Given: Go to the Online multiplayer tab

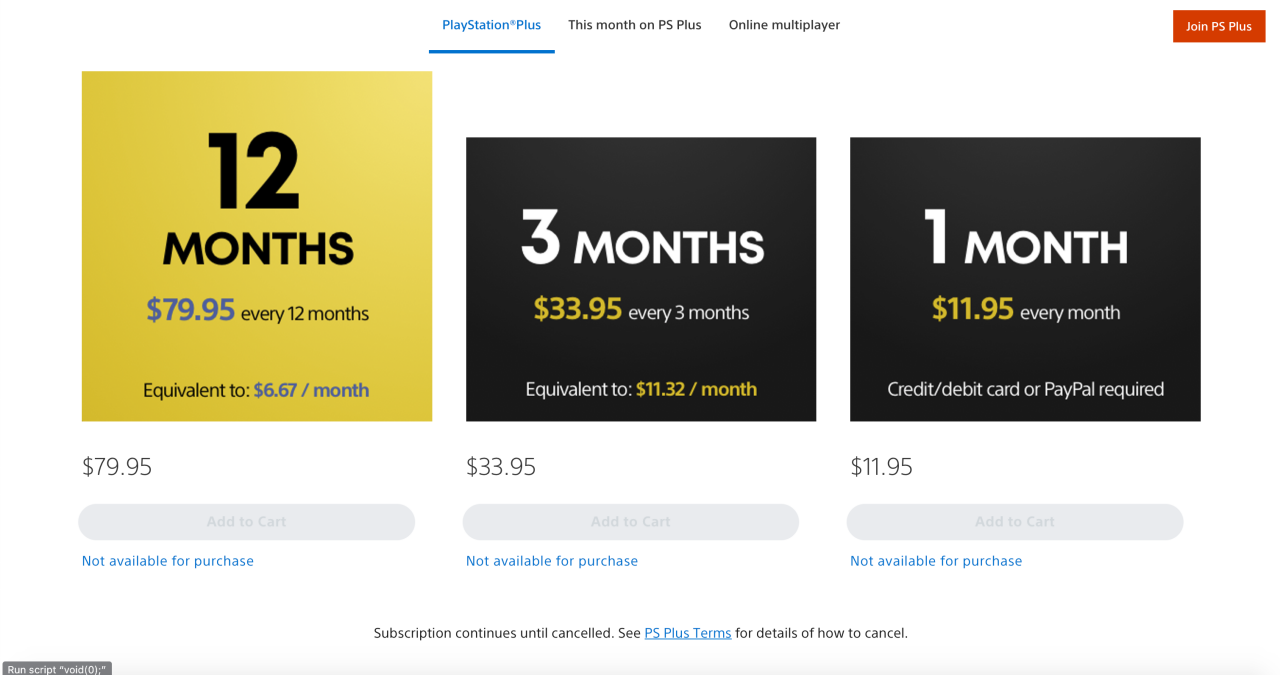Looking at the screenshot, I should click(784, 25).
